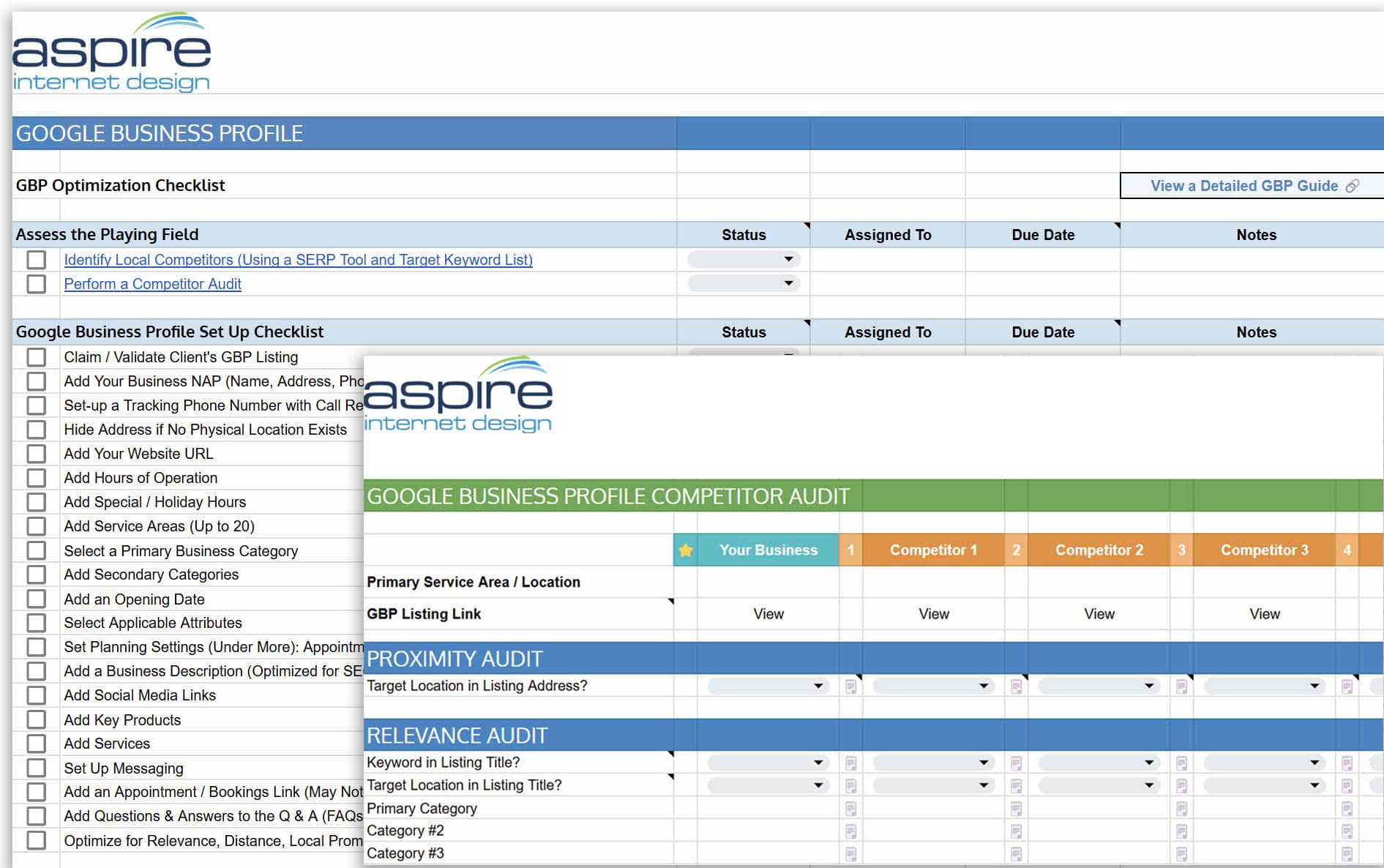Check the Identify Local Competitors checkbox

[36, 260]
